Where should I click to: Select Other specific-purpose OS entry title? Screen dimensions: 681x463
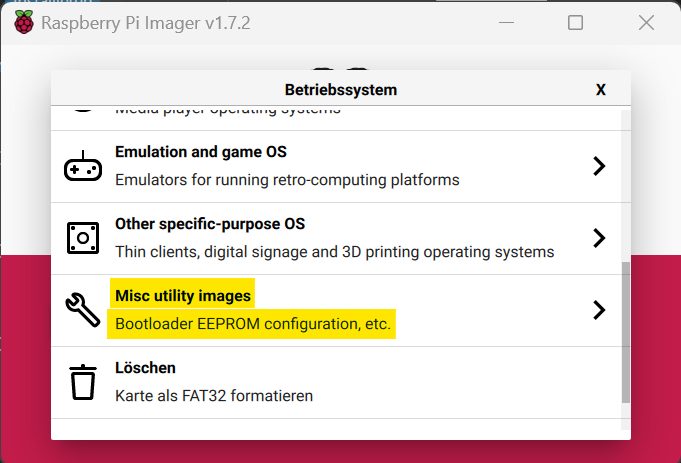click(210, 224)
